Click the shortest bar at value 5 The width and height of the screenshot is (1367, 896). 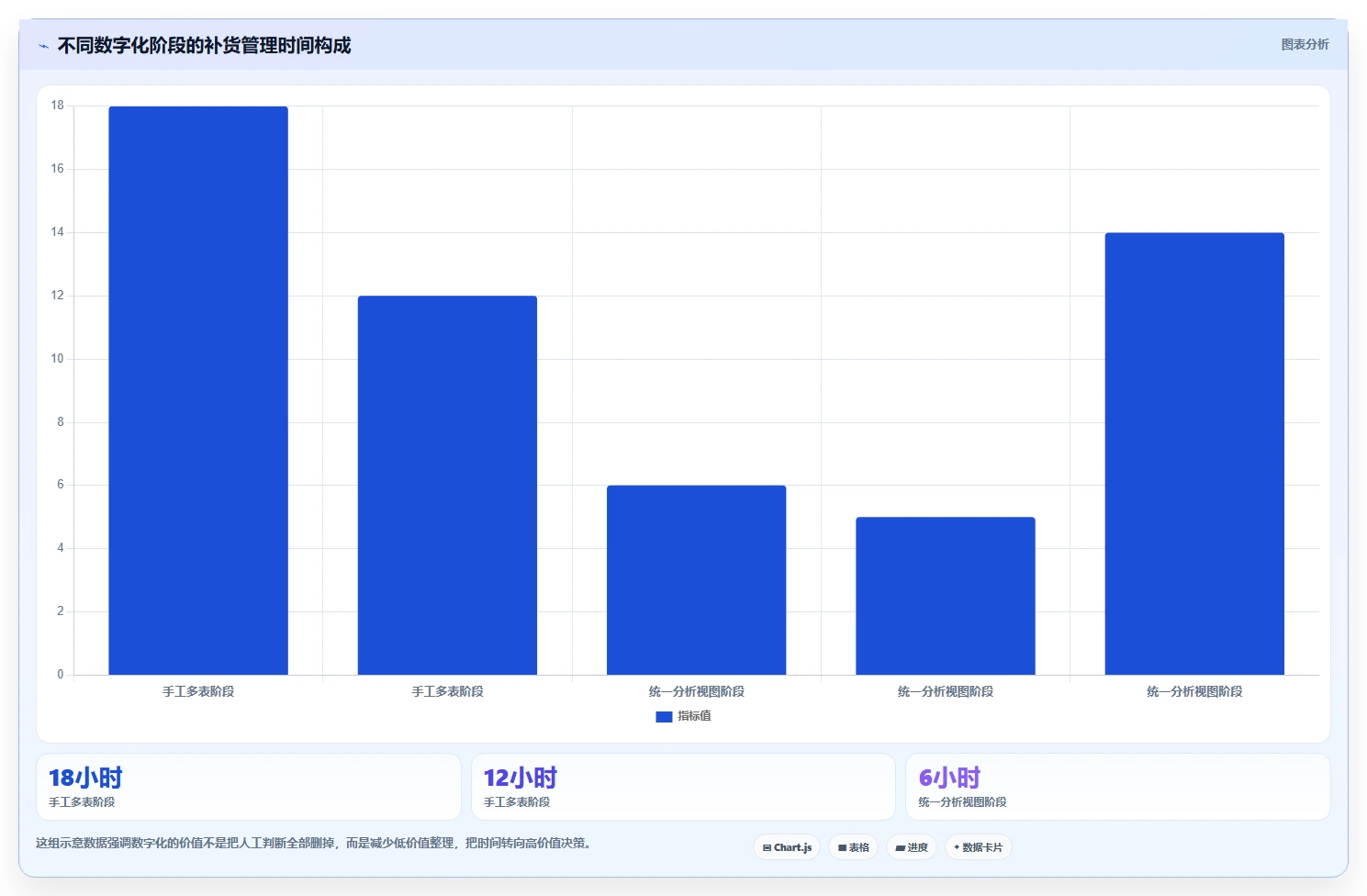(946, 596)
